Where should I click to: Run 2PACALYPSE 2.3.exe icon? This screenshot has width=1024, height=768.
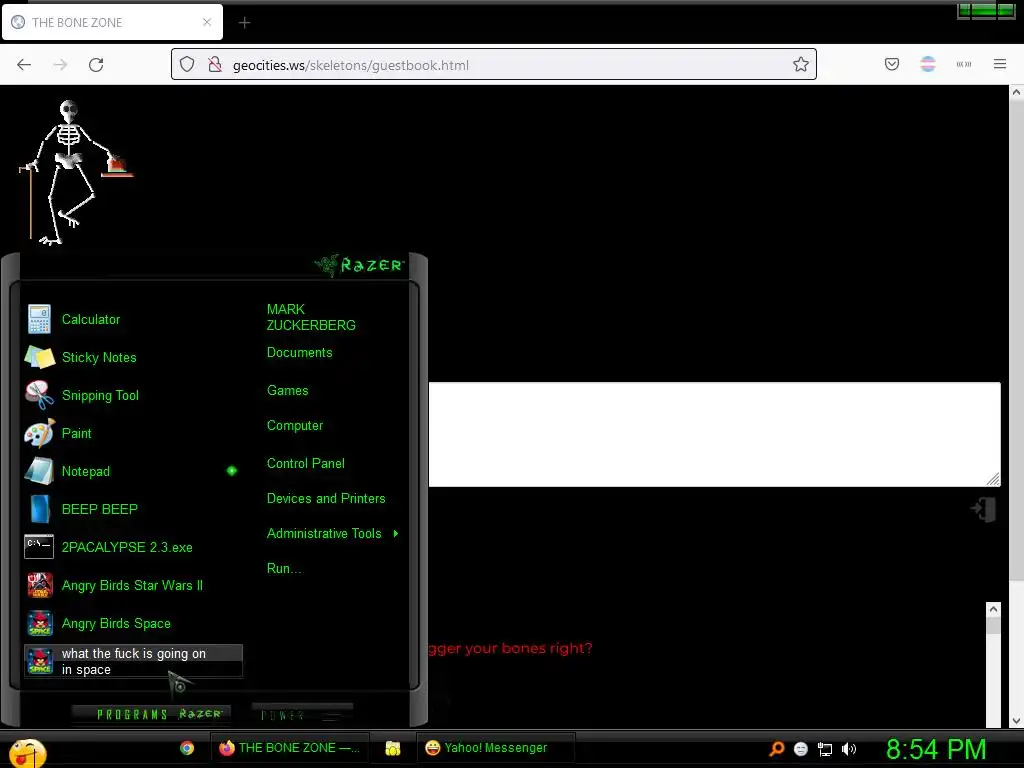point(39,547)
